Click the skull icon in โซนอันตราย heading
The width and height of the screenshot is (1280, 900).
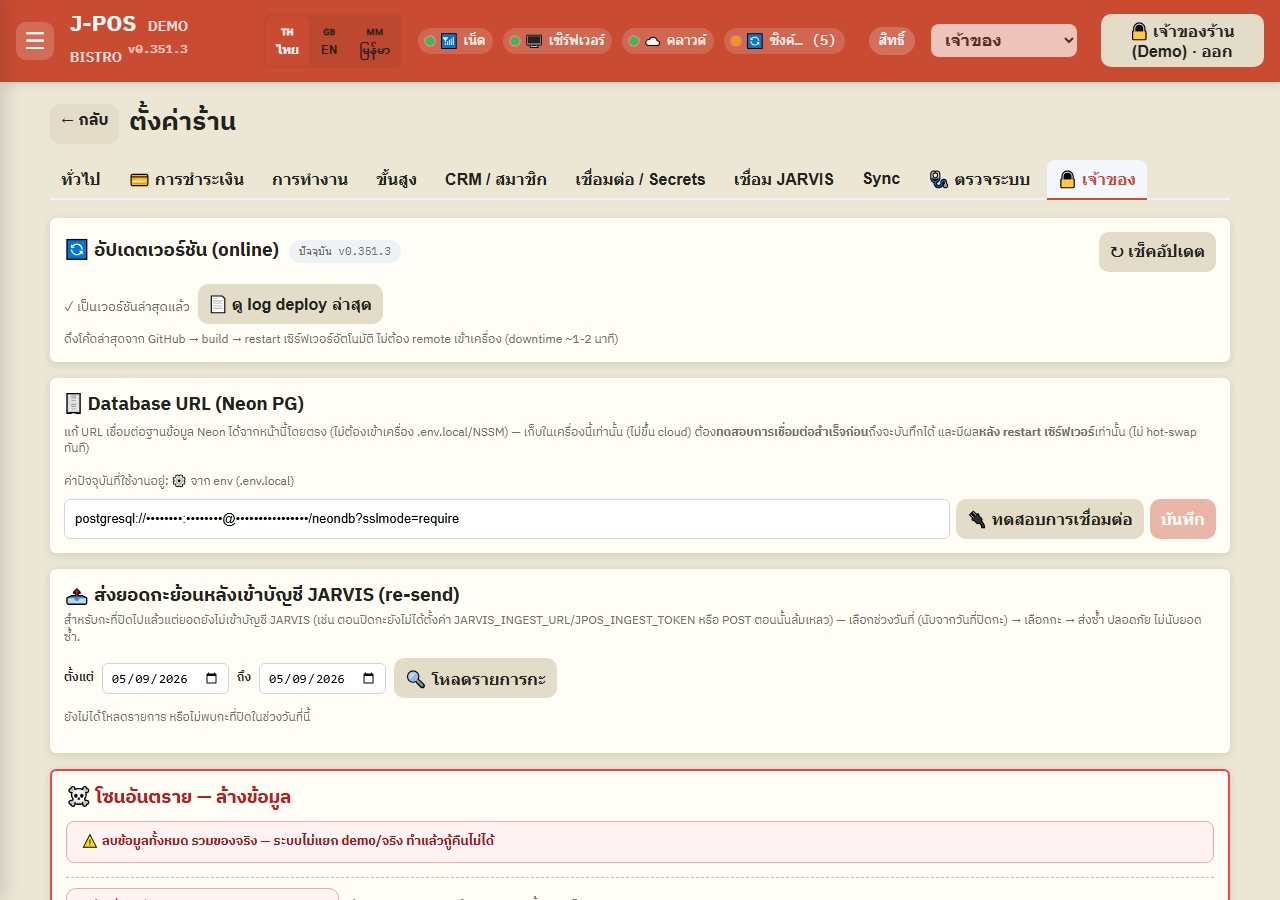coord(78,797)
